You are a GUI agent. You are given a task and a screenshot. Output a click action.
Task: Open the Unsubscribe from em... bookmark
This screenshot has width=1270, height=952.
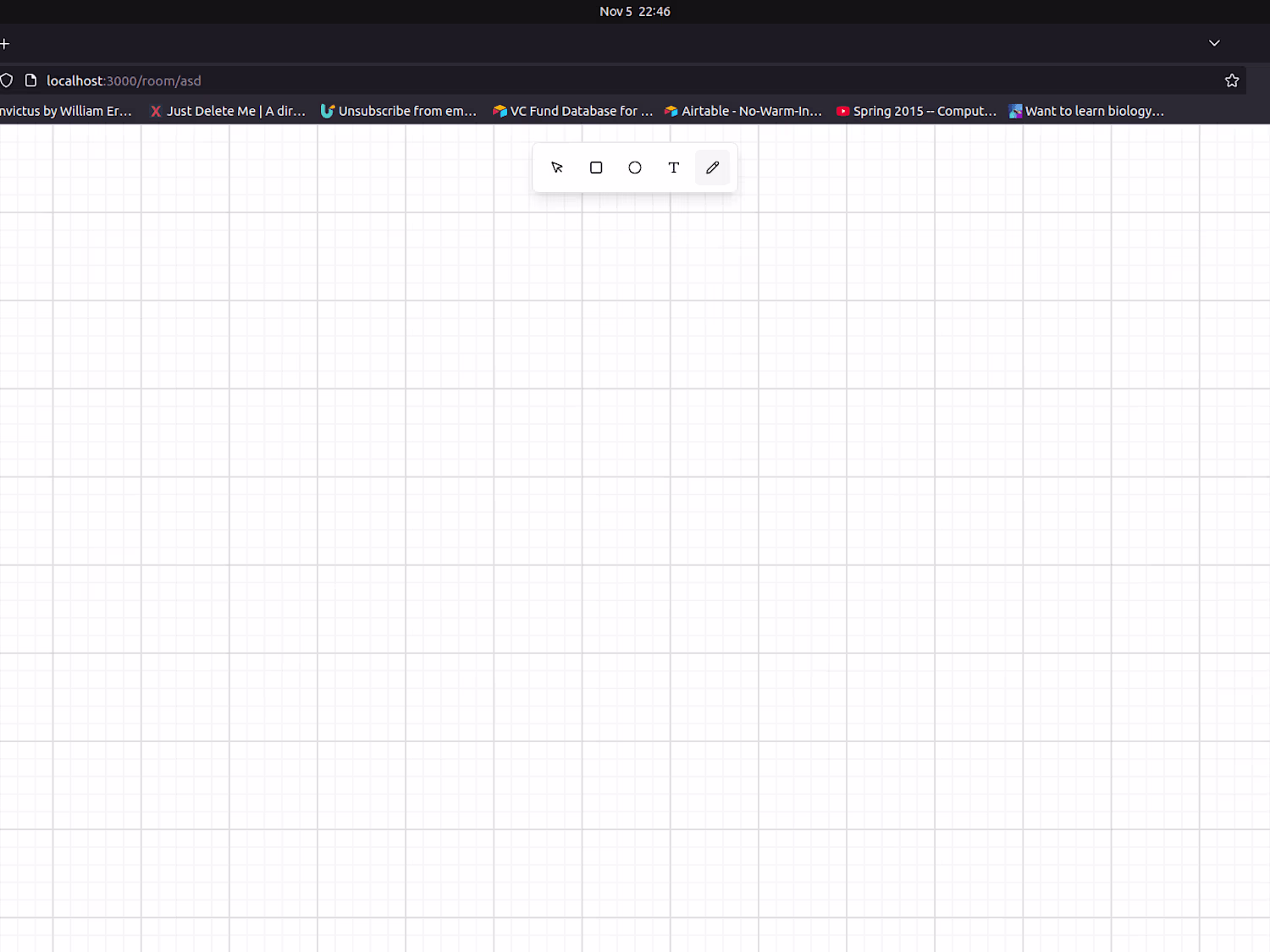coord(399,111)
